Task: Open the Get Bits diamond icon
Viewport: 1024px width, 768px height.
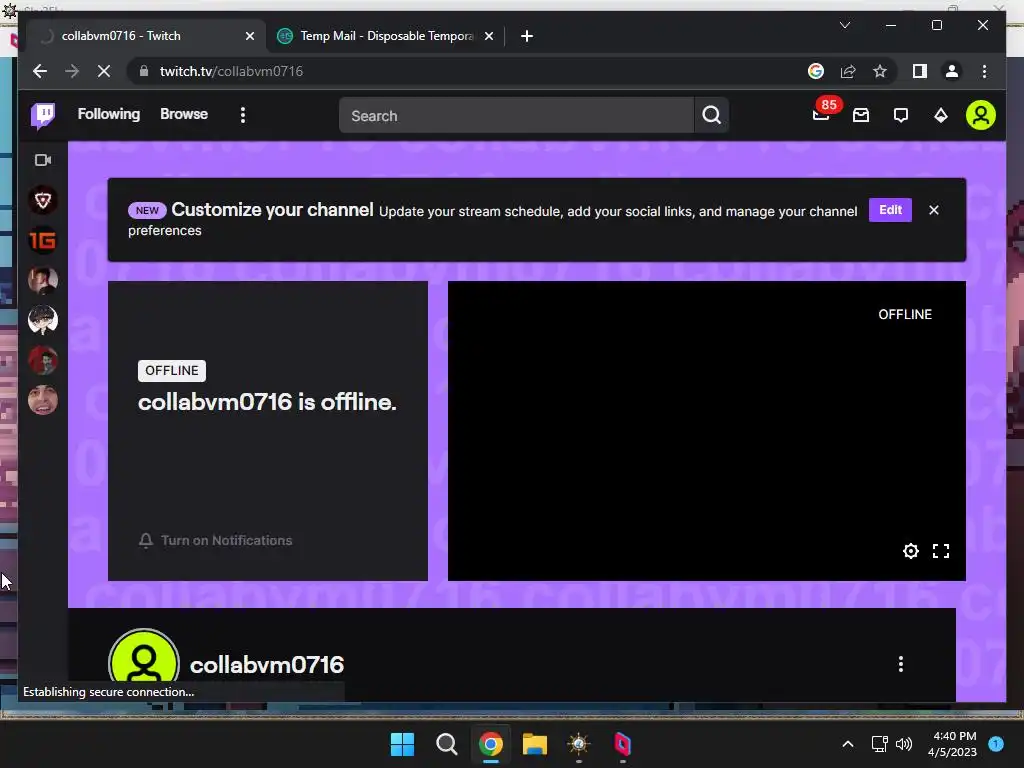Action: tap(940, 116)
